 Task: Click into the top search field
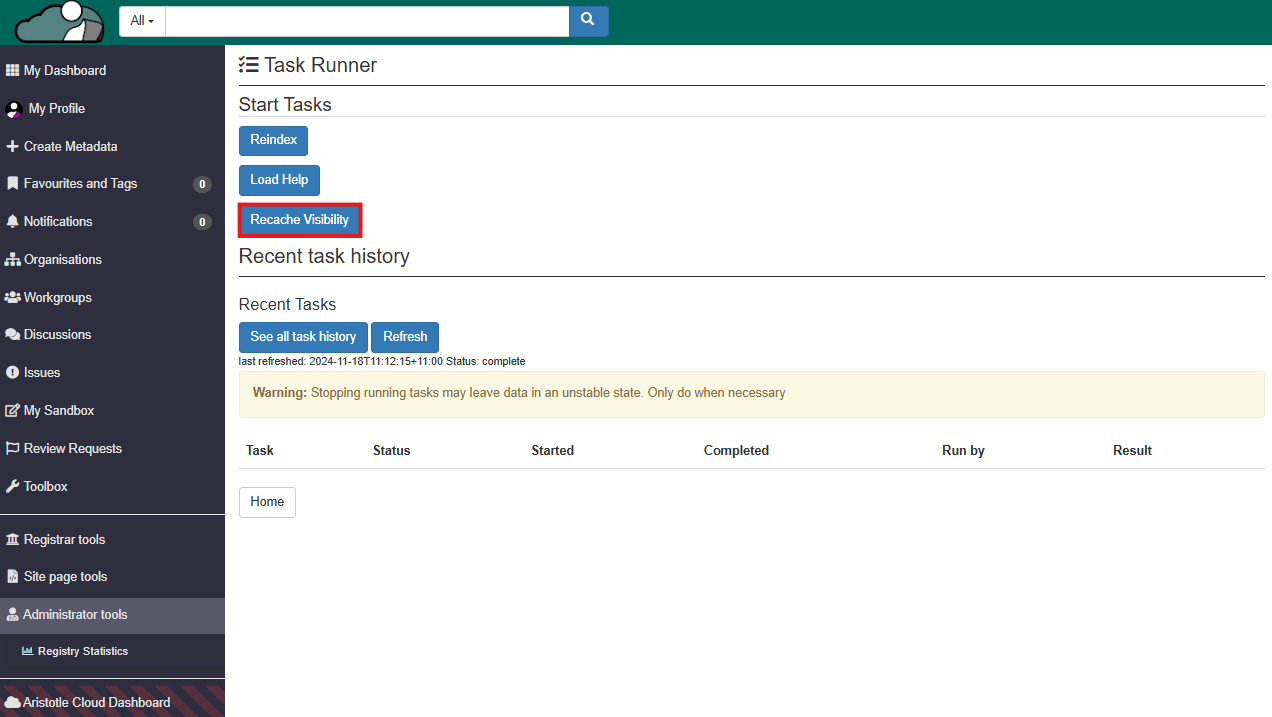click(367, 21)
